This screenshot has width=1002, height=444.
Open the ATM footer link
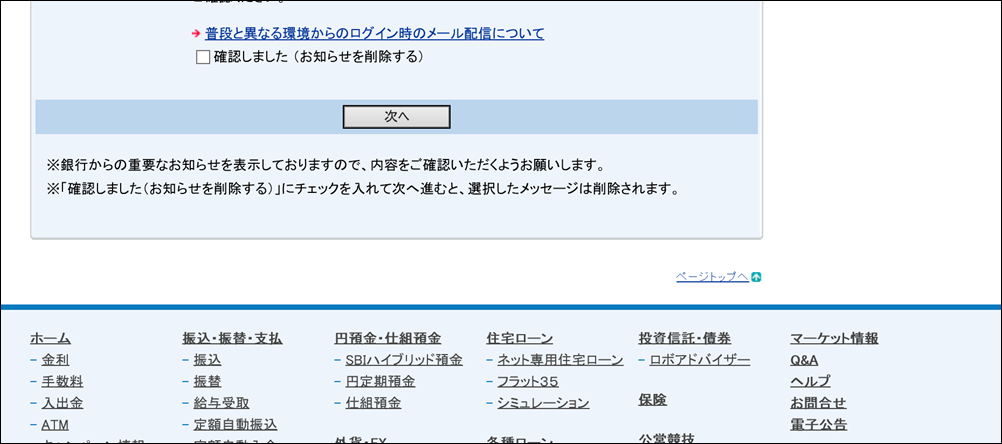[x=55, y=425]
